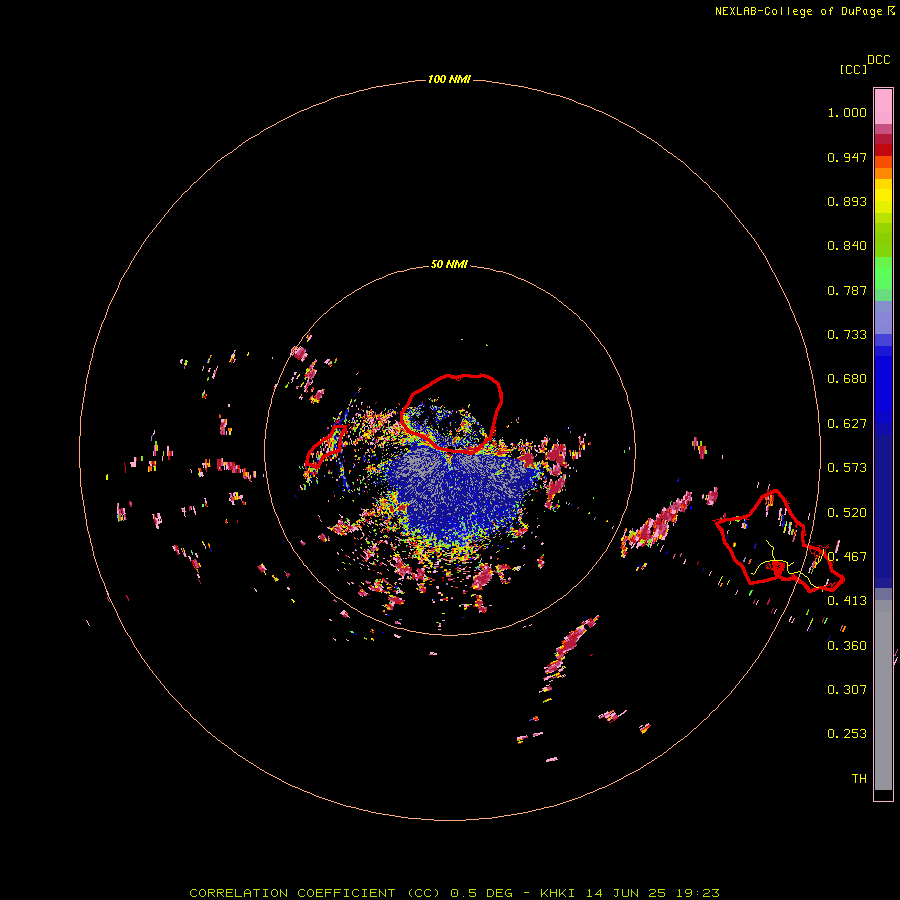Select the 0.840 color scale value
This screenshot has width=900, height=900.
click(x=847, y=246)
